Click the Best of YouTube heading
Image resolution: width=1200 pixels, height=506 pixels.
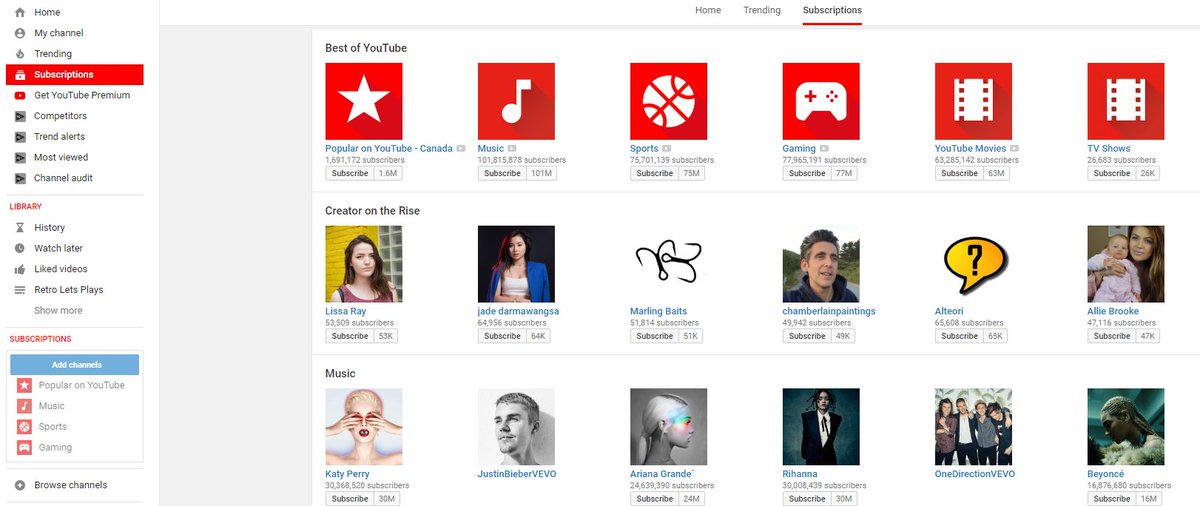[x=366, y=48]
